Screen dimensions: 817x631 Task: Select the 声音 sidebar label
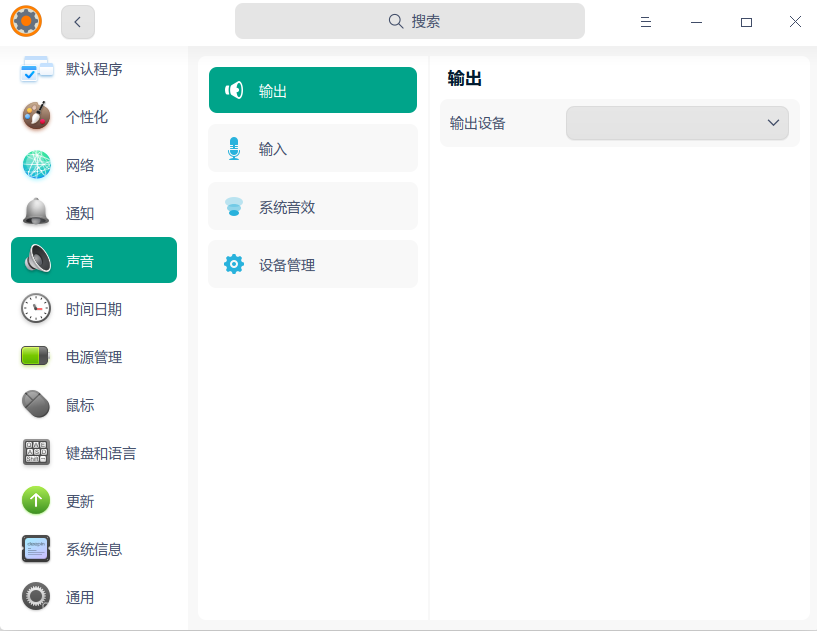[80, 261]
